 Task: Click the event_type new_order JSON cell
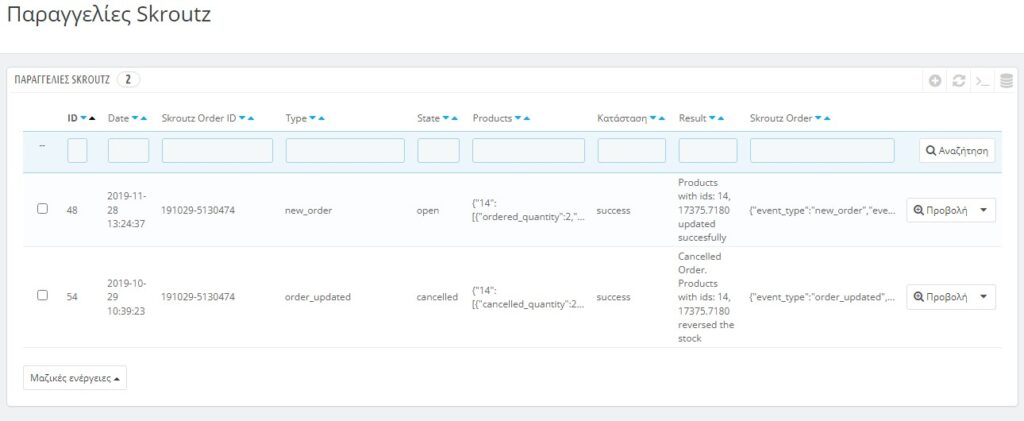coord(822,211)
